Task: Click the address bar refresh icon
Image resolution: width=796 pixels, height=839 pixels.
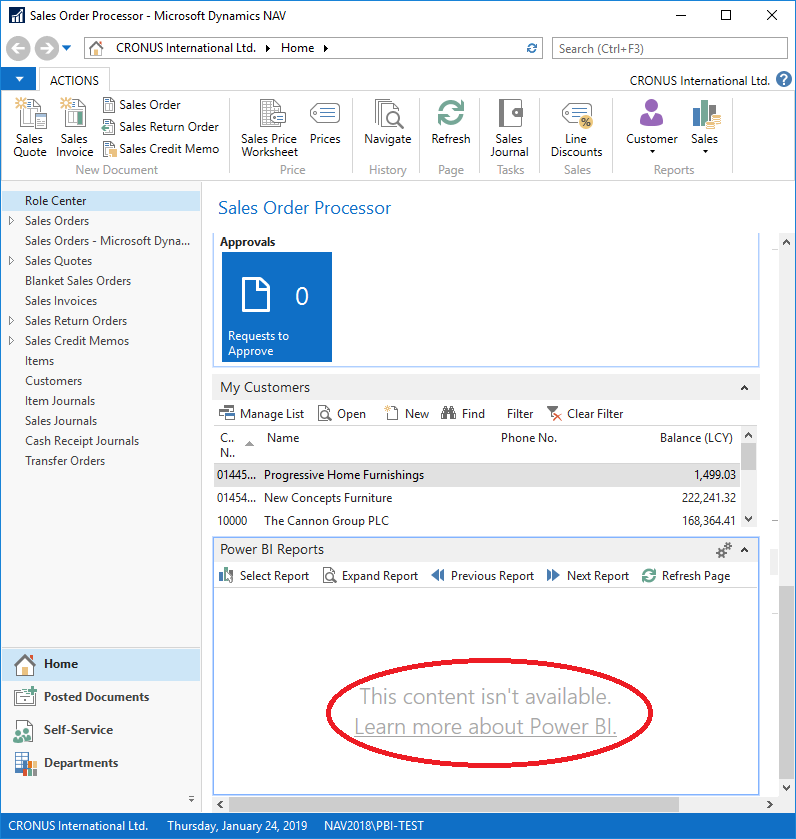Action: [x=532, y=48]
